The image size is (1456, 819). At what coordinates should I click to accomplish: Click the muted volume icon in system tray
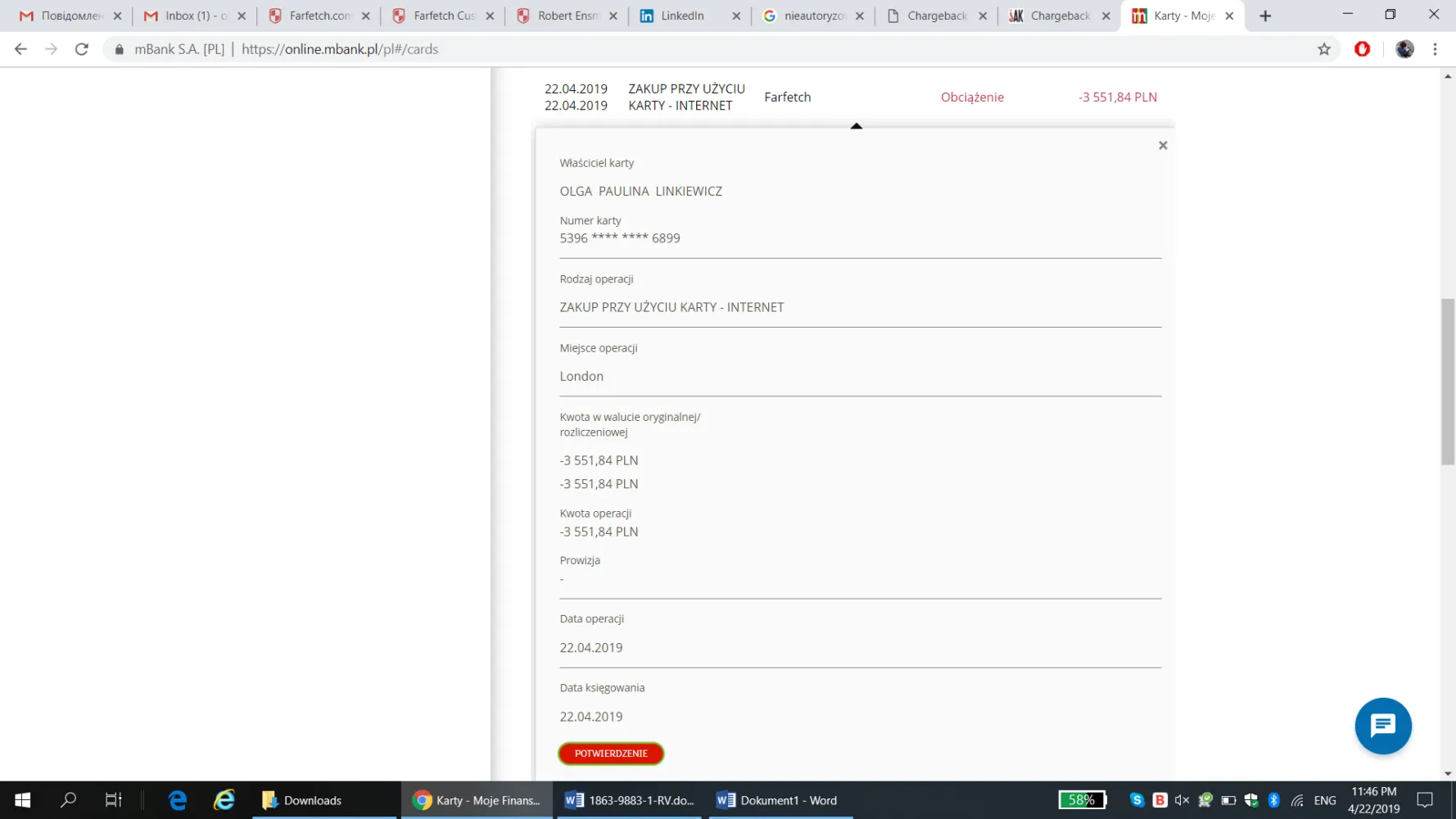point(1182,800)
